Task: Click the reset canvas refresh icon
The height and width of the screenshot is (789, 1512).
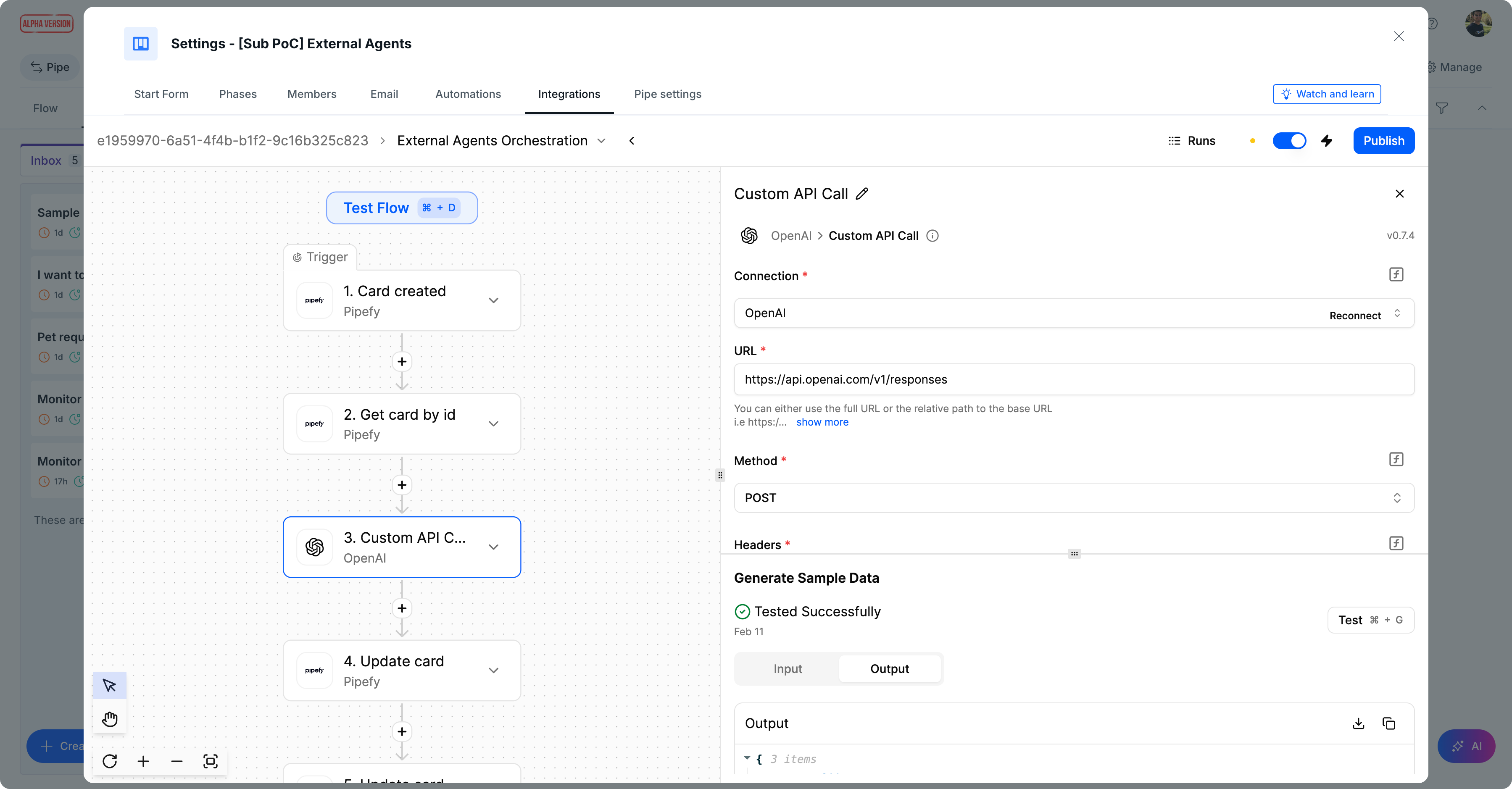Action: [x=110, y=761]
